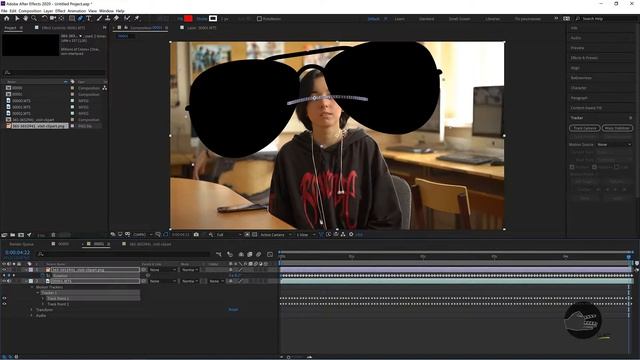Select the Zoom magnifier tool
The height and width of the screenshot is (360, 640).
tap(34, 18)
